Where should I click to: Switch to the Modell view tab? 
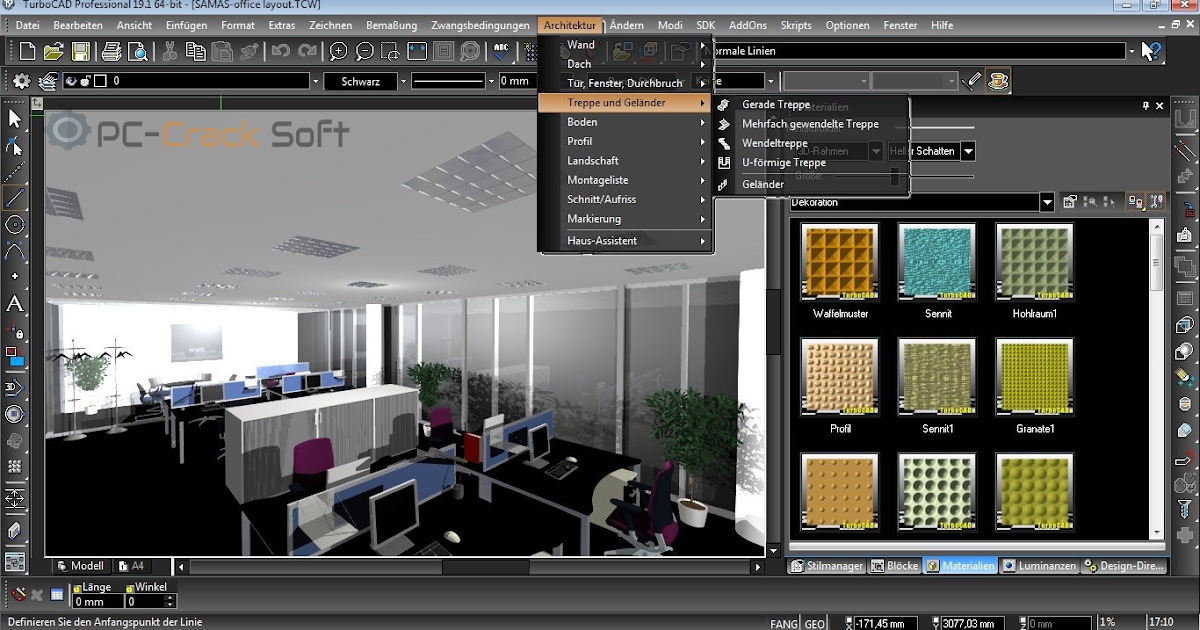(x=80, y=566)
